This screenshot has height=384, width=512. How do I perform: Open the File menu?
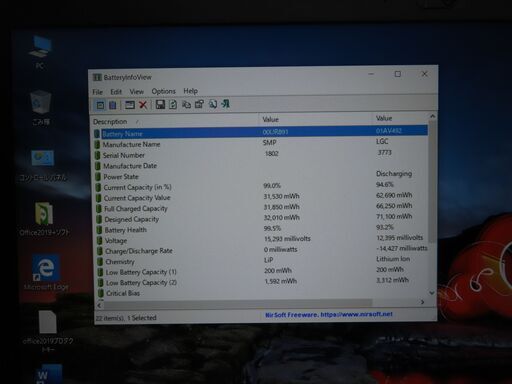98,92
